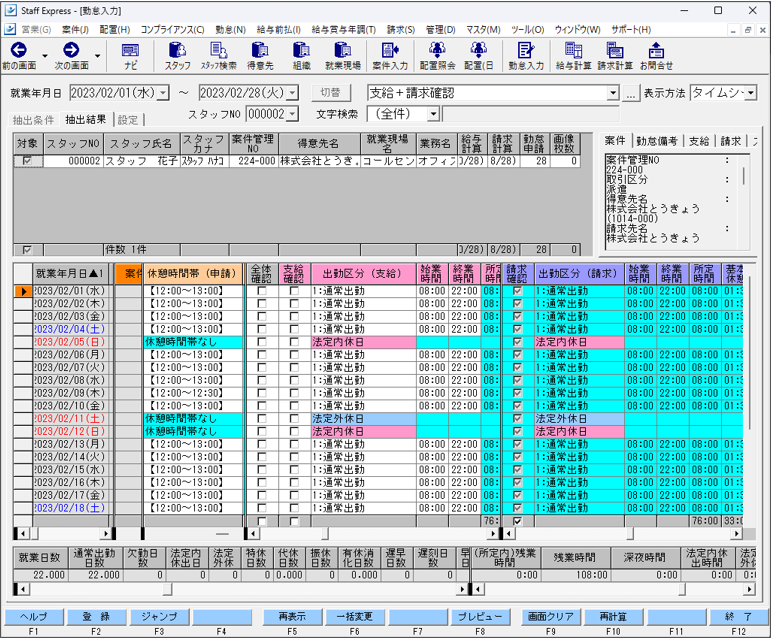Click the ヘルプ F1 button
This screenshot has height=638, width=771.
coord(34,617)
